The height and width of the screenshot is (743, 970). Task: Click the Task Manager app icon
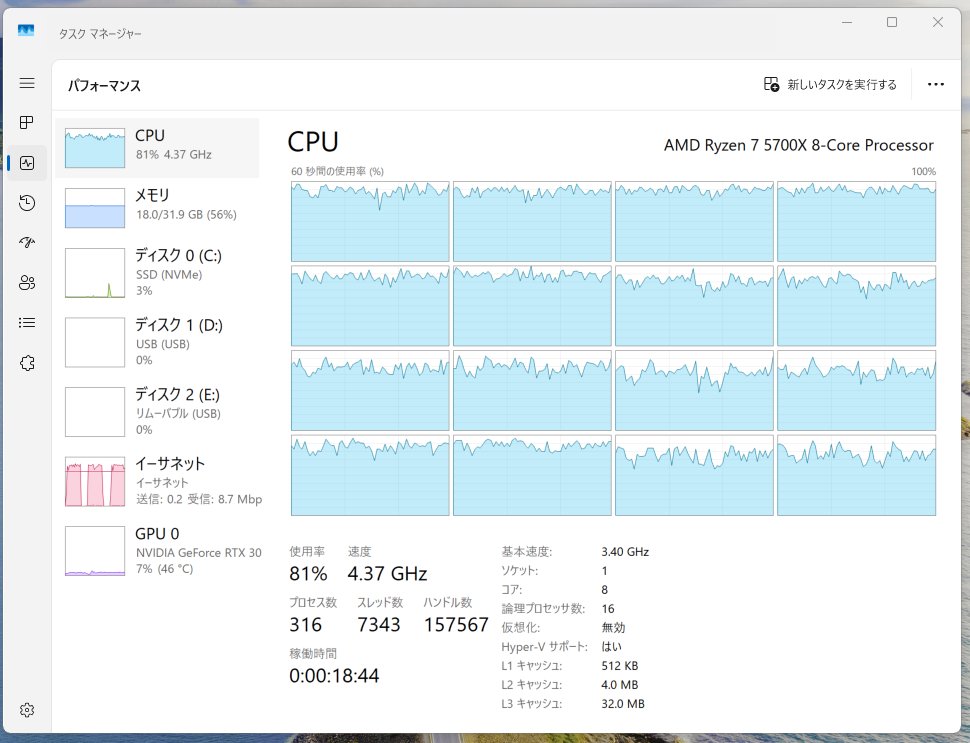pyautogui.click(x=26, y=30)
